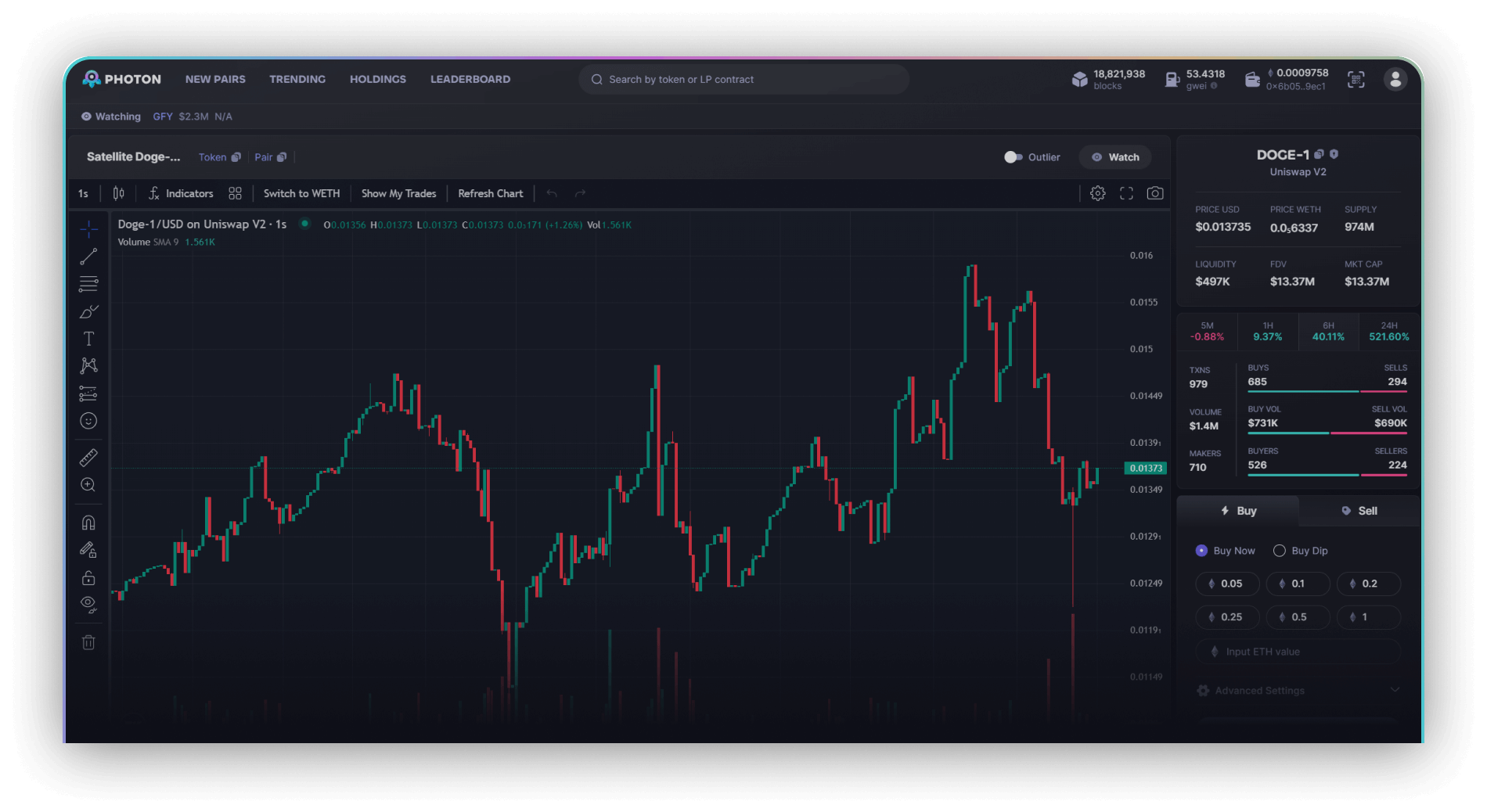Choose the 0.25 ETH buy amount

tap(1226, 617)
